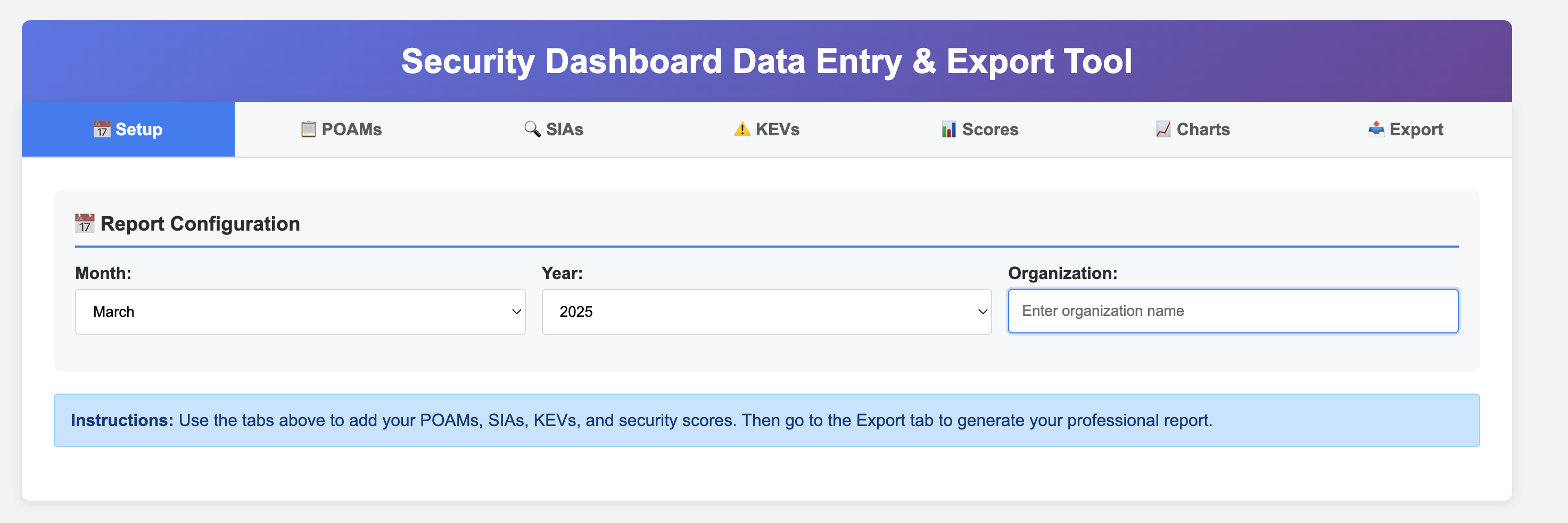Click the line chart icon on Charts tab

coord(1162,129)
